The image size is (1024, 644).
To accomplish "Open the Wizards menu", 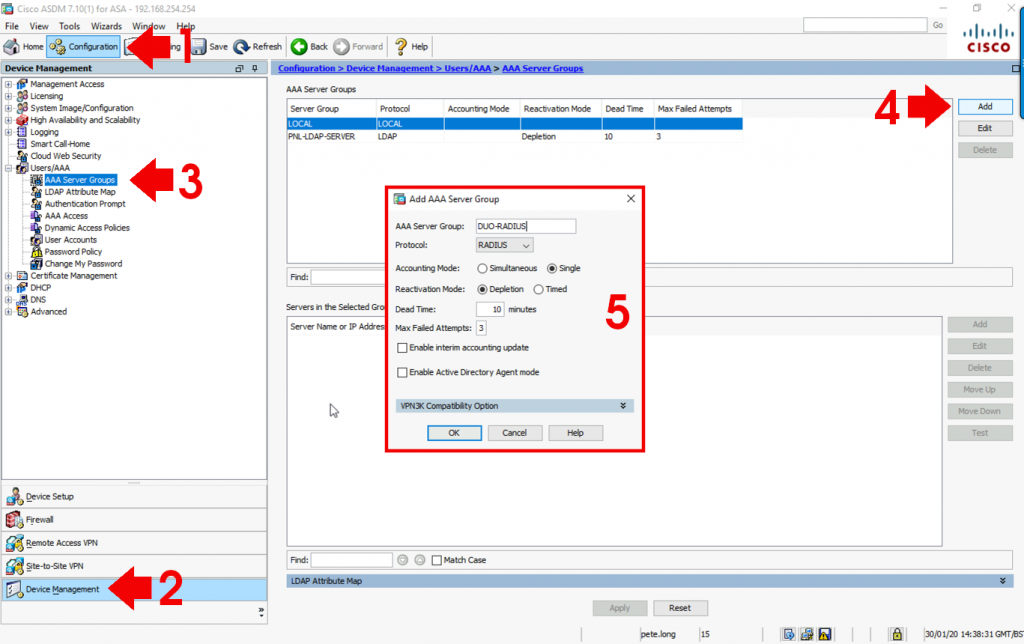I will coord(106,26).
